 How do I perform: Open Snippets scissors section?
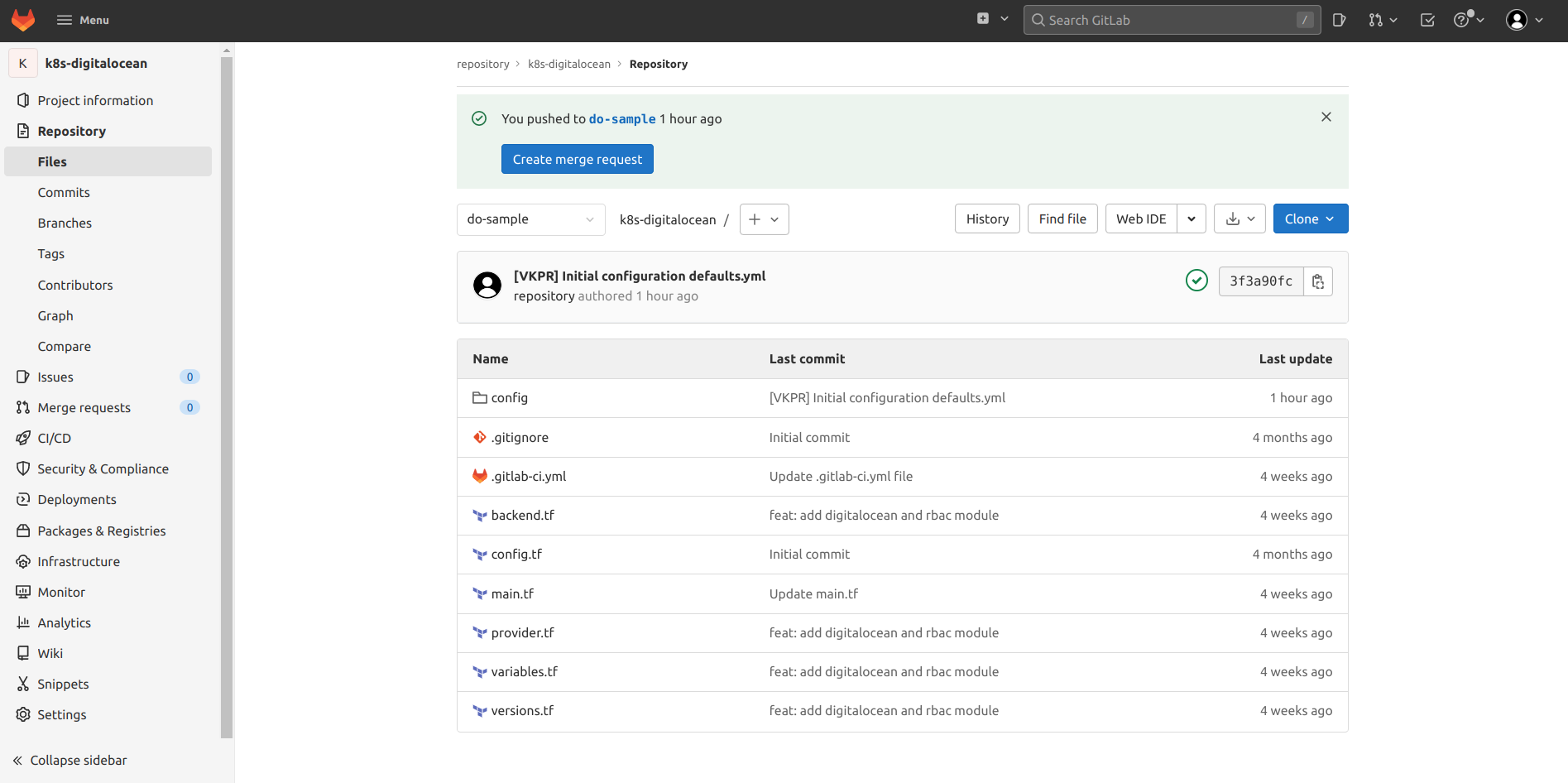tap(108, 684)
